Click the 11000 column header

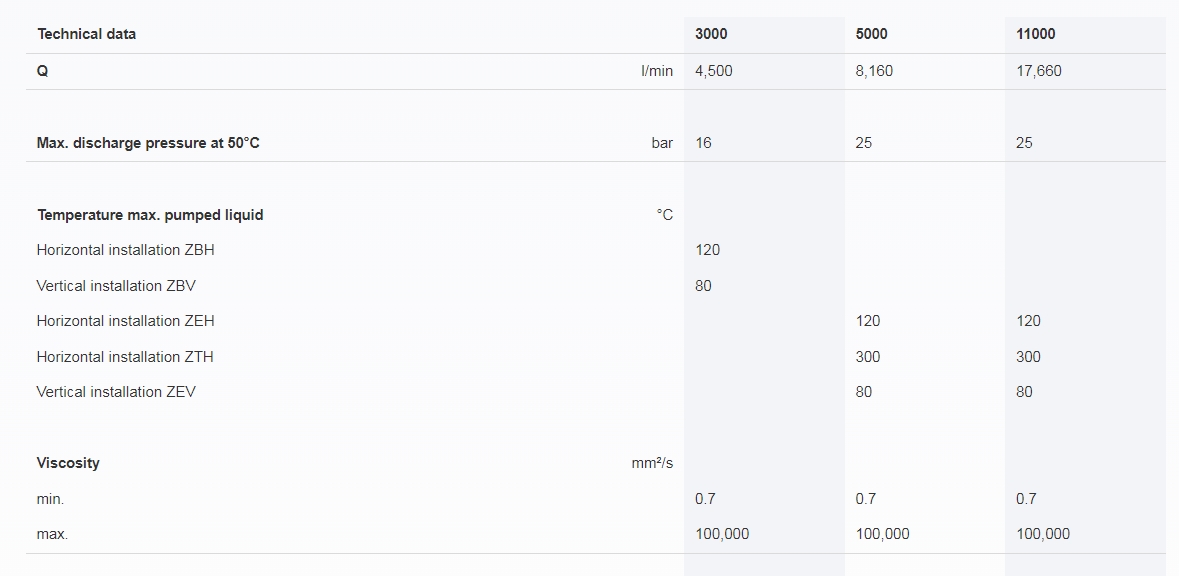click(1035, 34)
